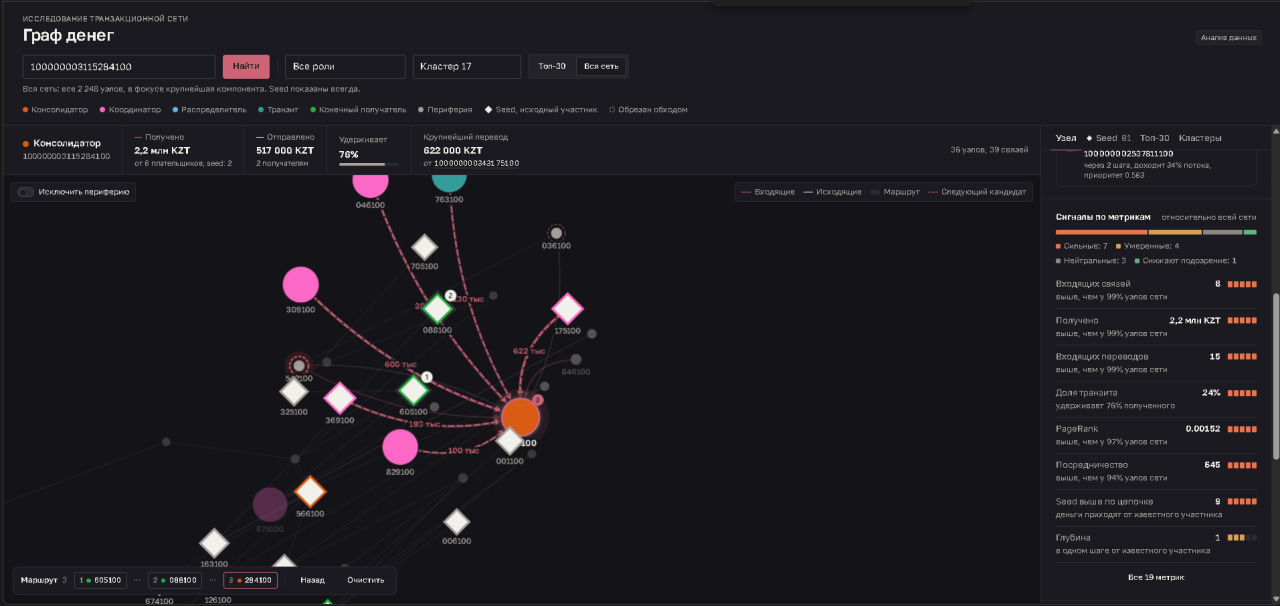Select white diamond node 163100
Image resolution: width=1280 pixels, height=606 pixels.
[214, 543]
